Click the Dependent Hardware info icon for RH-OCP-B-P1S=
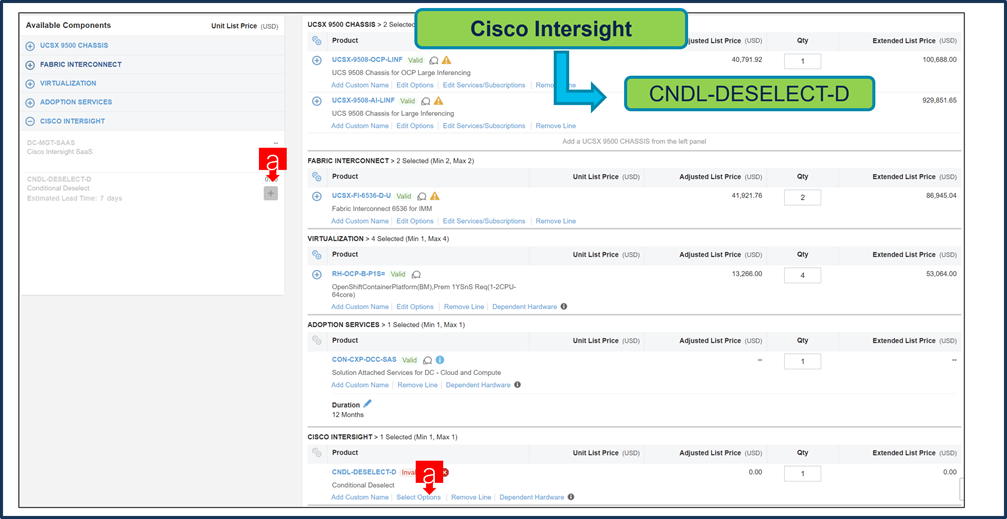The height and width of the screenshot is (519, 1007). (x=564, y=306)
